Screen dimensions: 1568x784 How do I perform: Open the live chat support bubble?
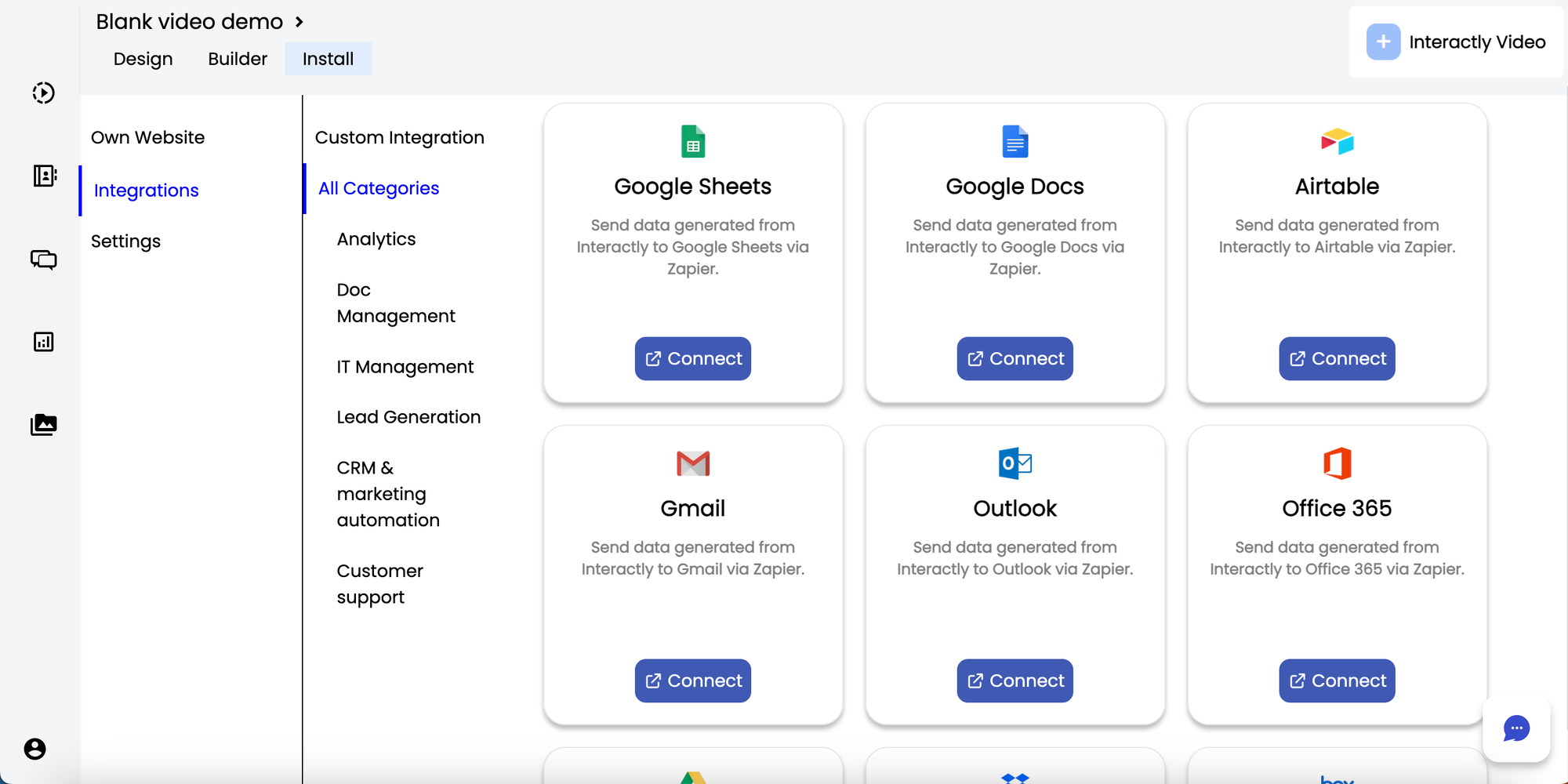coord(1516,728)
